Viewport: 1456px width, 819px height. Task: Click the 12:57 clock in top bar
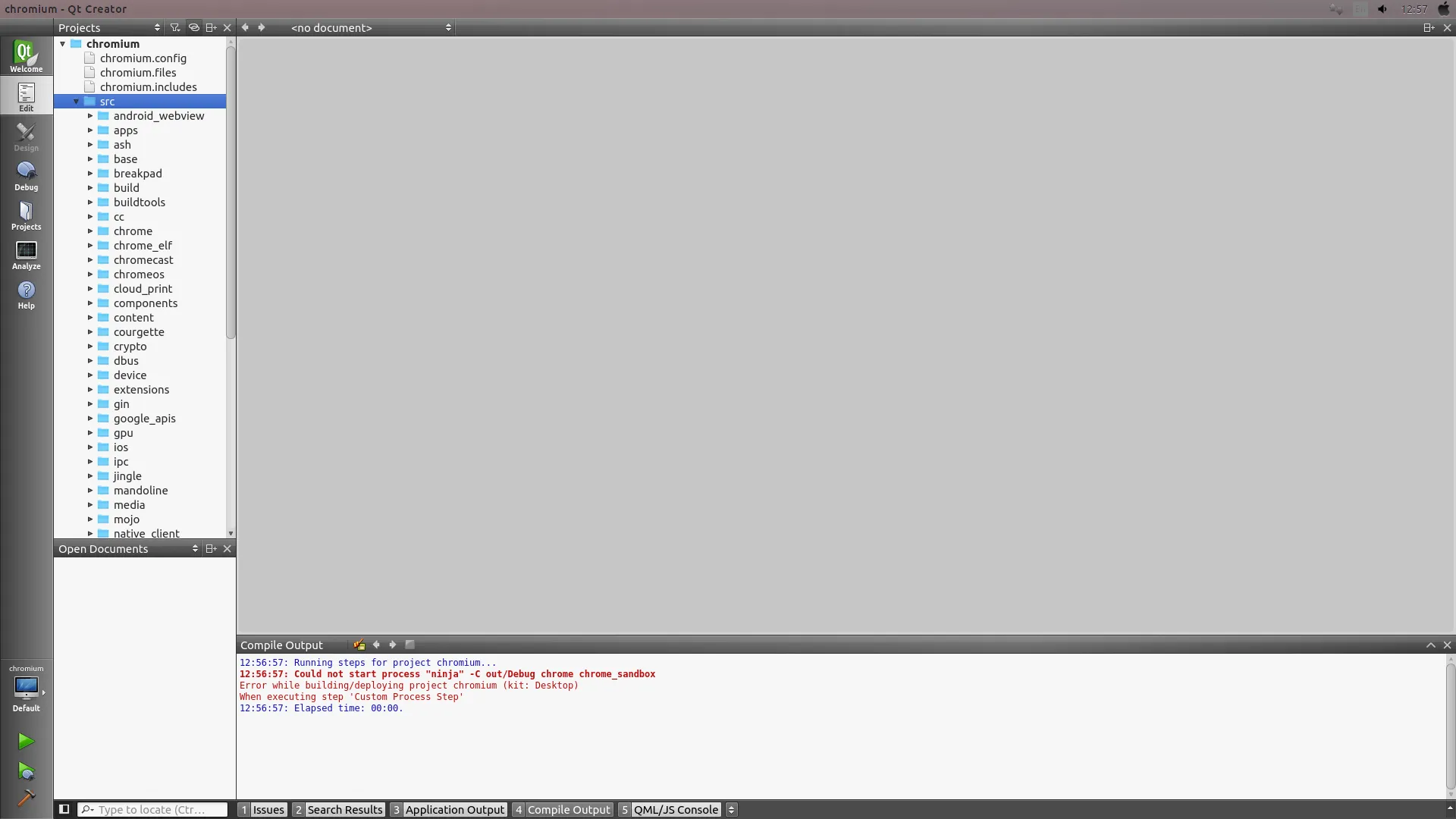(x=1414, y=9)
